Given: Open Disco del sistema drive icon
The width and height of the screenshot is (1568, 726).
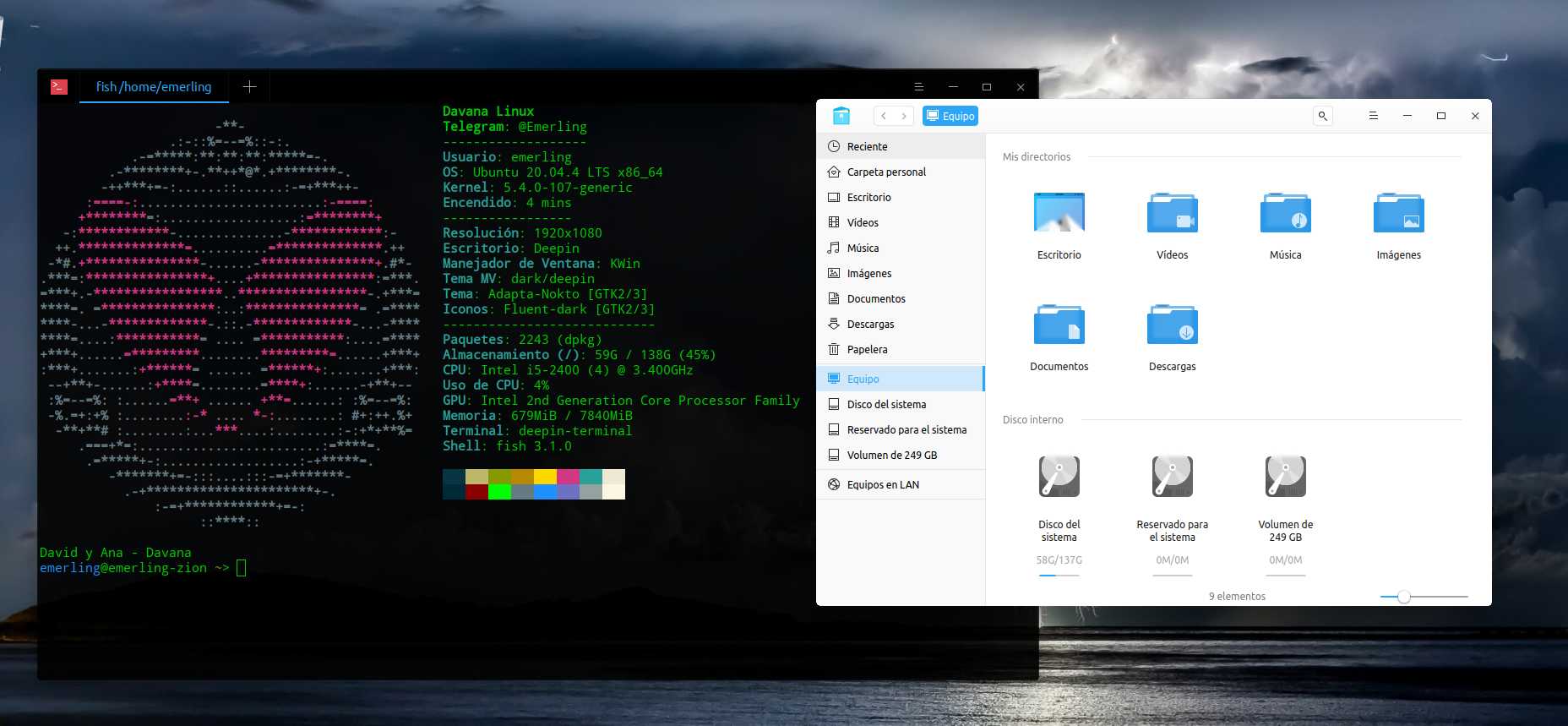Looking at the screenshot, I should tap(1059, 477).
